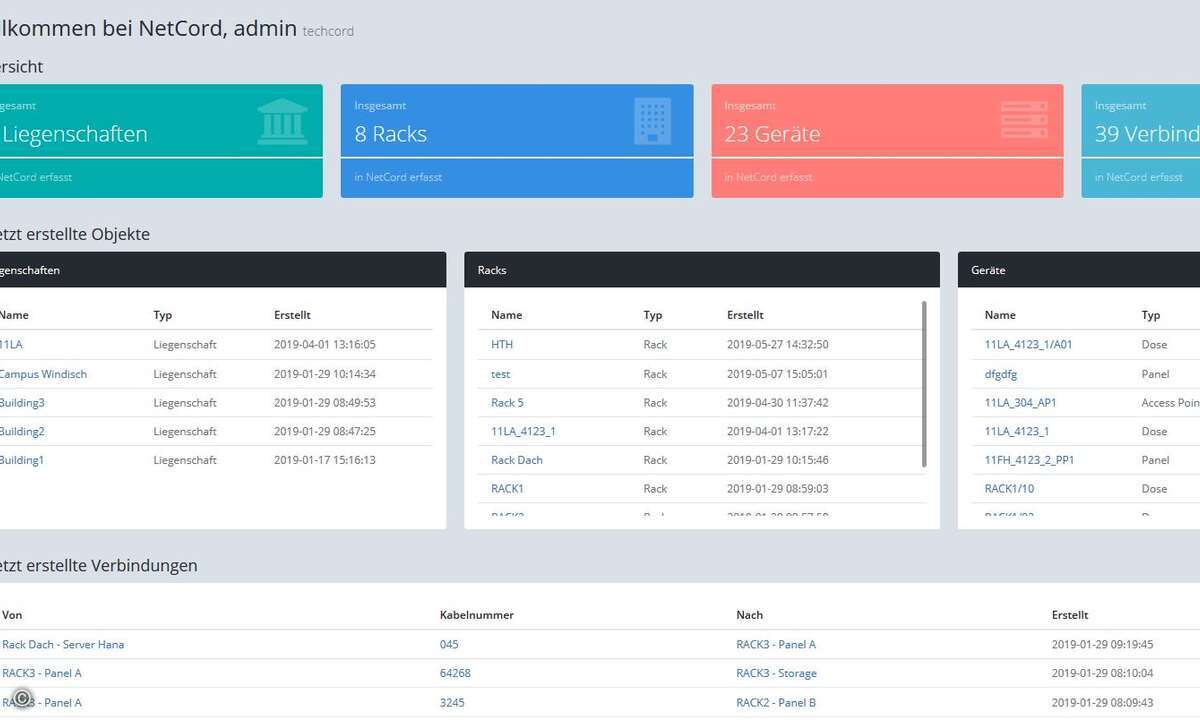Open RACK3 - Storage destination link
The width and height of the screenshot is (1200, 720).
tap(777, 673)
